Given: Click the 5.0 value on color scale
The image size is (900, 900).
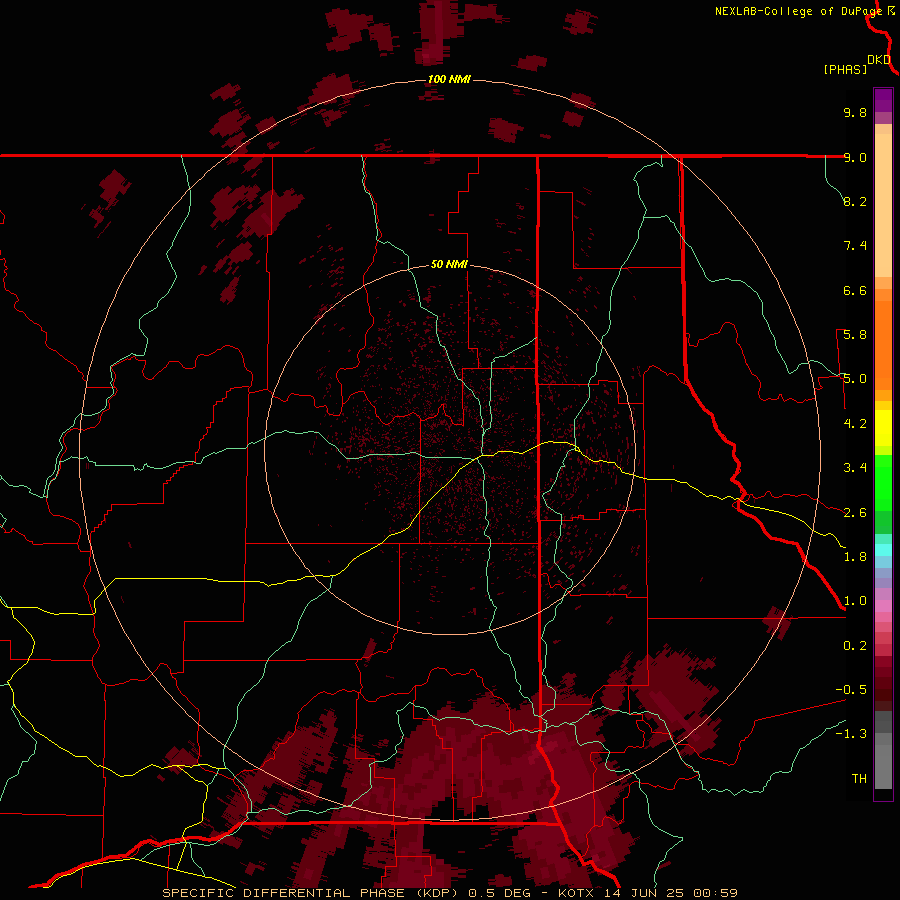Looking at the screenshot, I should pyautogui.click(x=855, y=379).
